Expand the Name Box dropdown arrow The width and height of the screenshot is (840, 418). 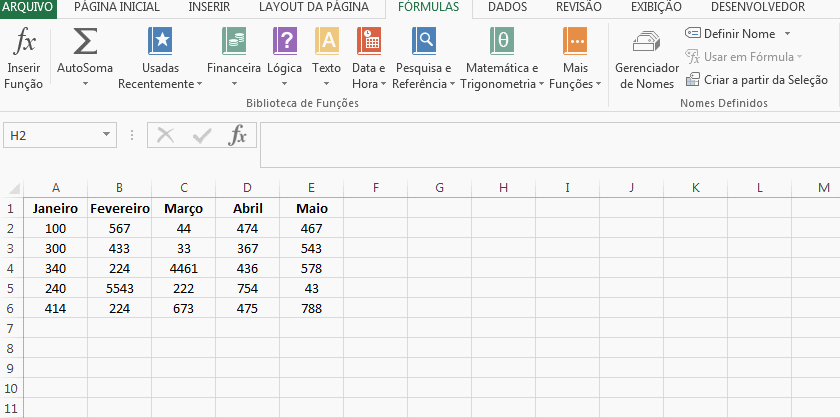(107, 135)
